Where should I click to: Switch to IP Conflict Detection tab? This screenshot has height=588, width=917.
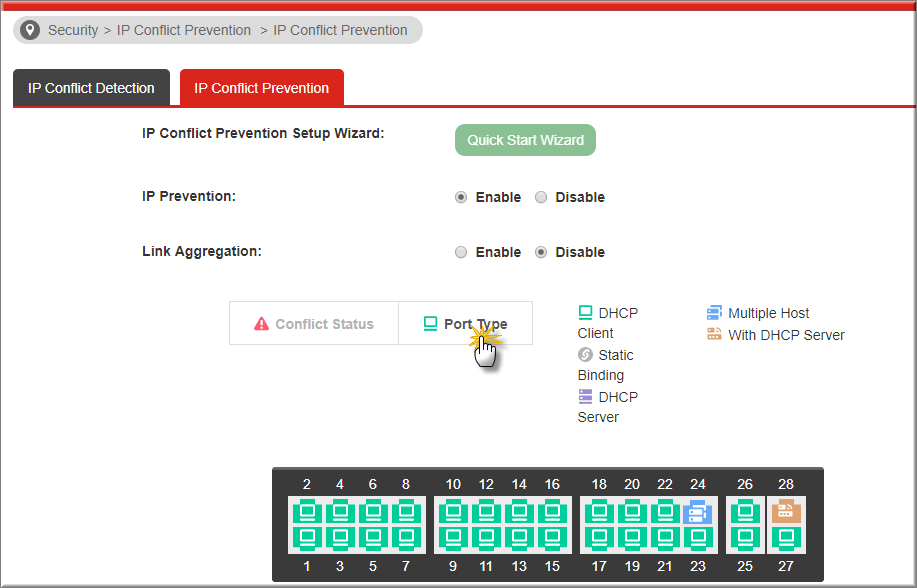pyautogui.click(x=91, y=88)
